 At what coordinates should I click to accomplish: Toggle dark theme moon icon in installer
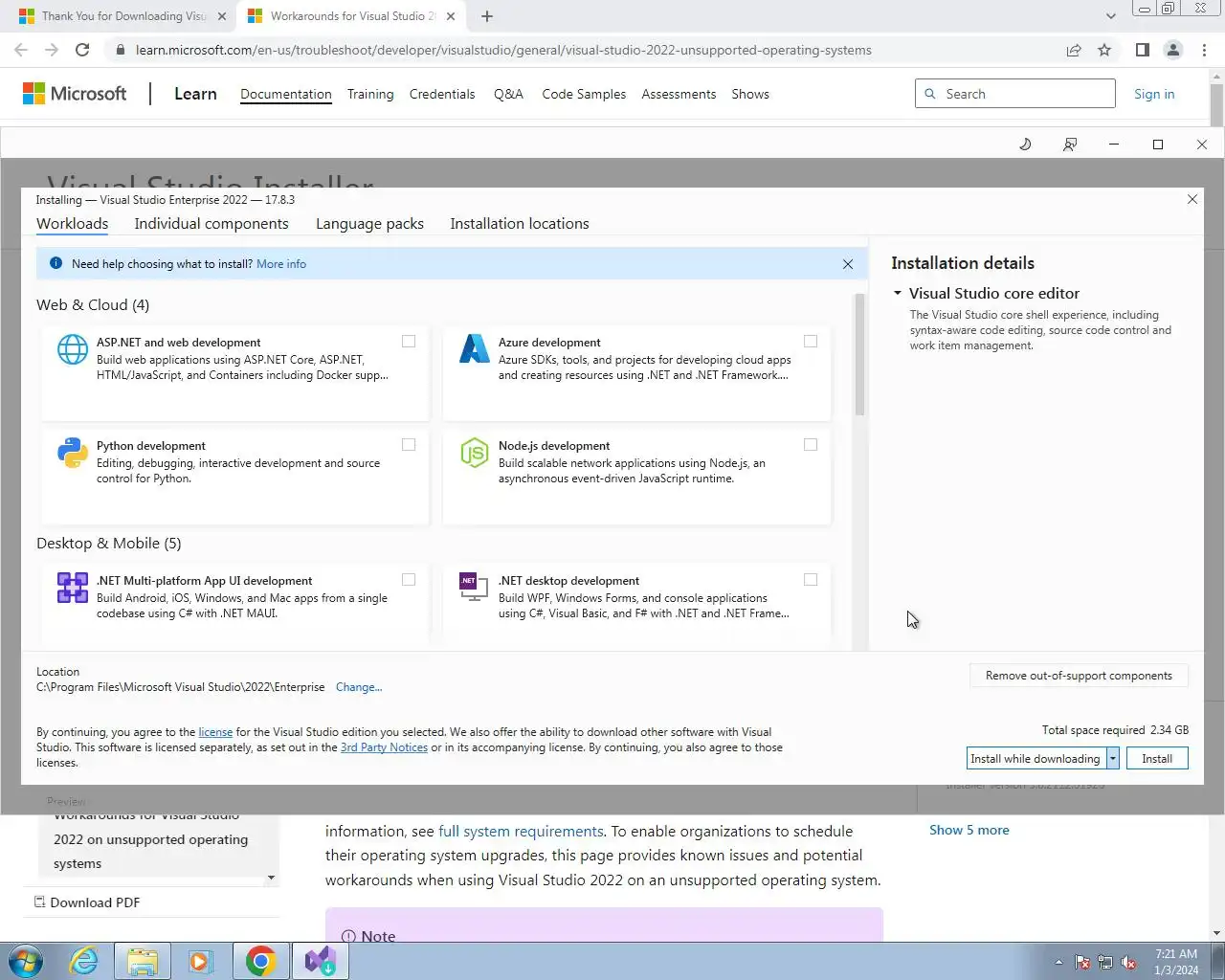[x=1025, y=145]
